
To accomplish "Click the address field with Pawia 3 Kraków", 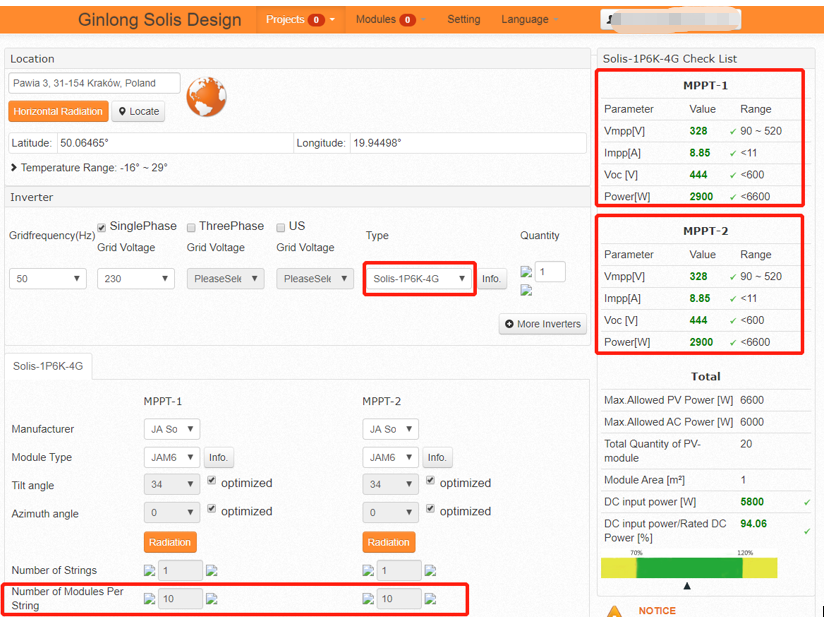I will pyautogui.click(x=94, y=83).
